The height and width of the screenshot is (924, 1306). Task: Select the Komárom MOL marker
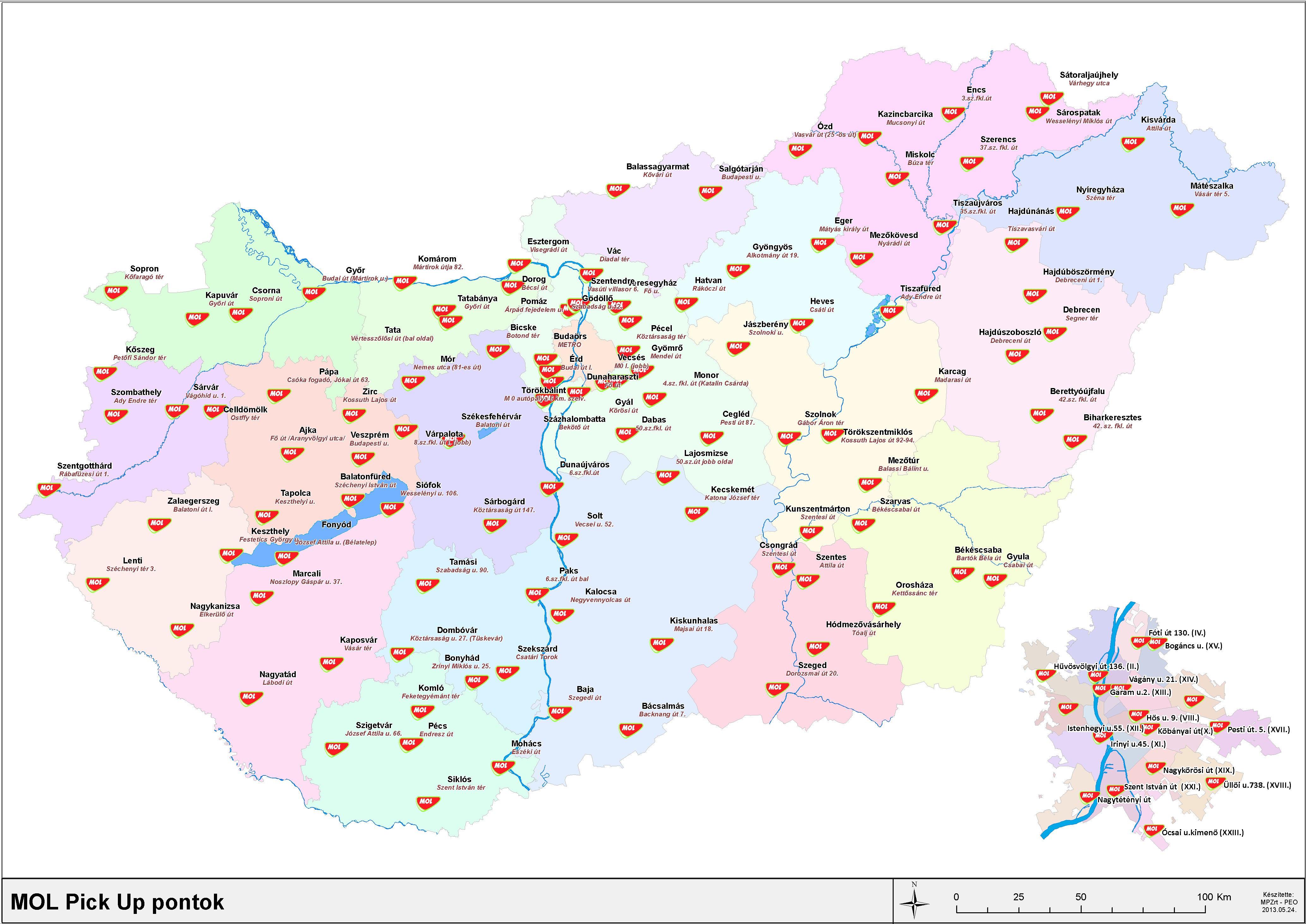(x=404, y=282)
